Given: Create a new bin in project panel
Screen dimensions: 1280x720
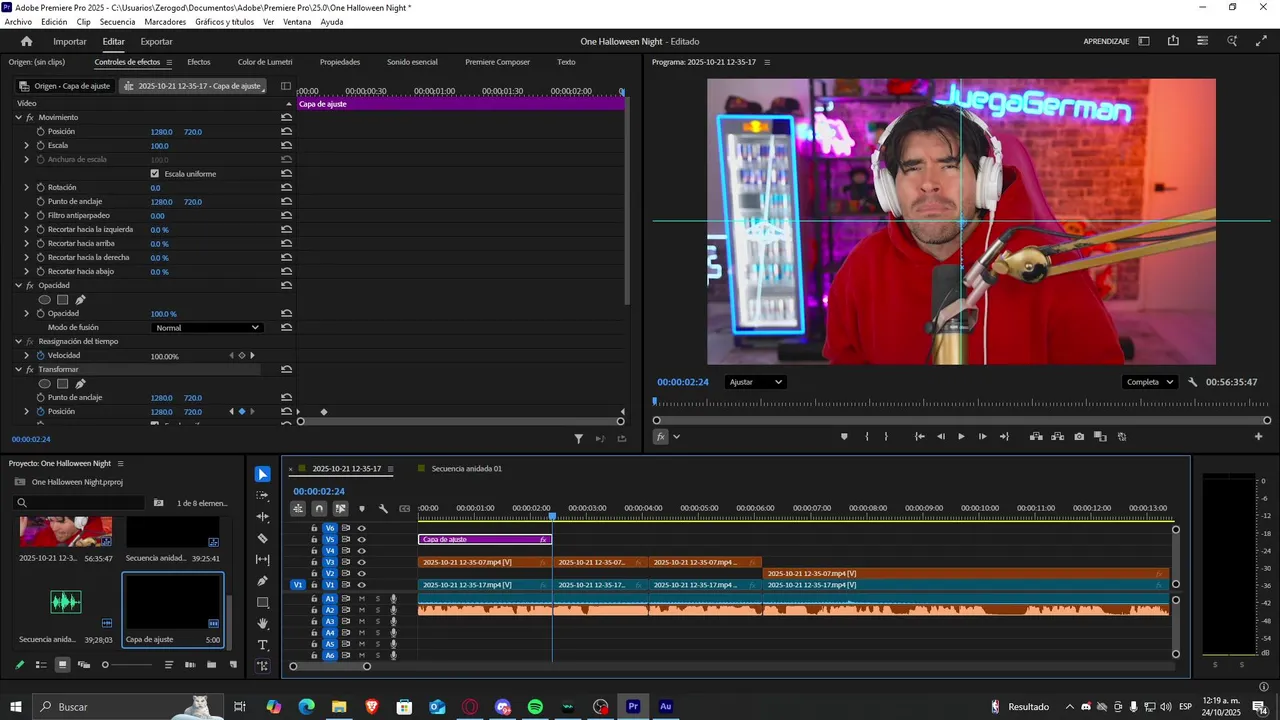Looking at the screenshot, I should 211,665.
